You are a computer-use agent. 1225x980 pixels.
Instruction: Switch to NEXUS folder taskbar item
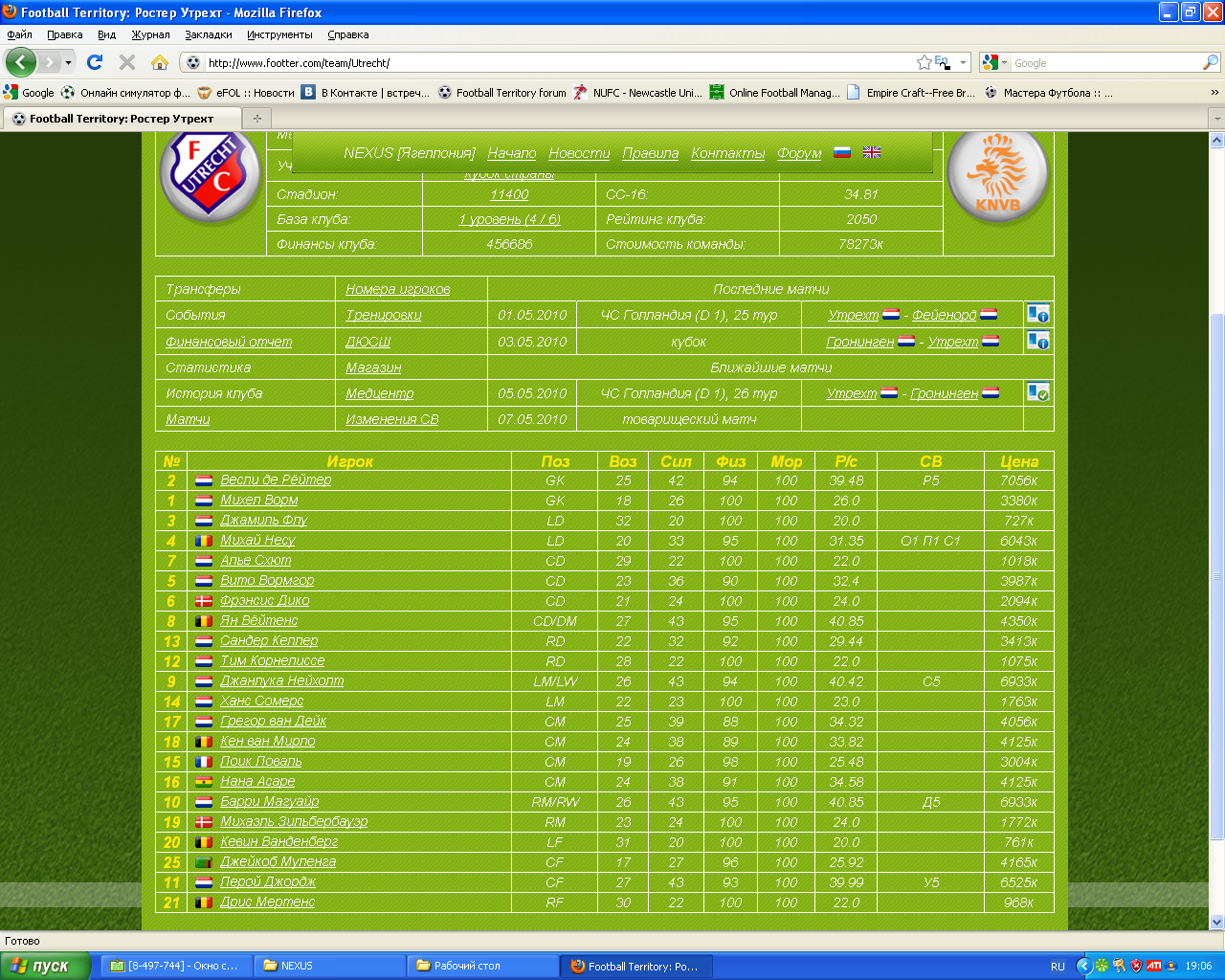point(331,966)
